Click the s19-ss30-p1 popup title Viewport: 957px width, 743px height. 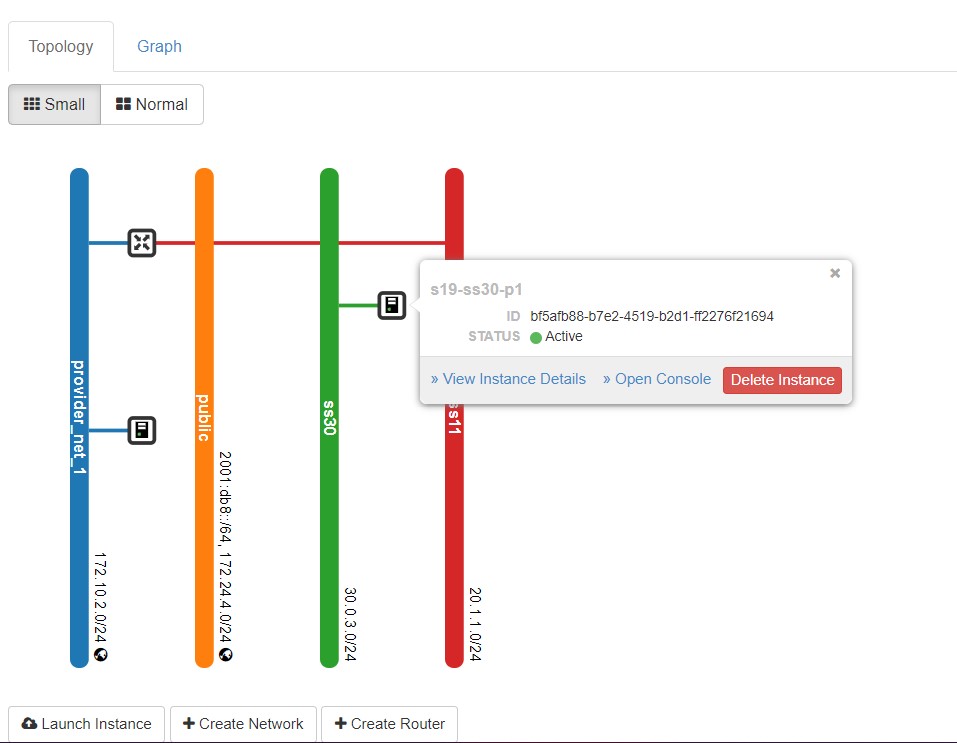click(476, 289)
